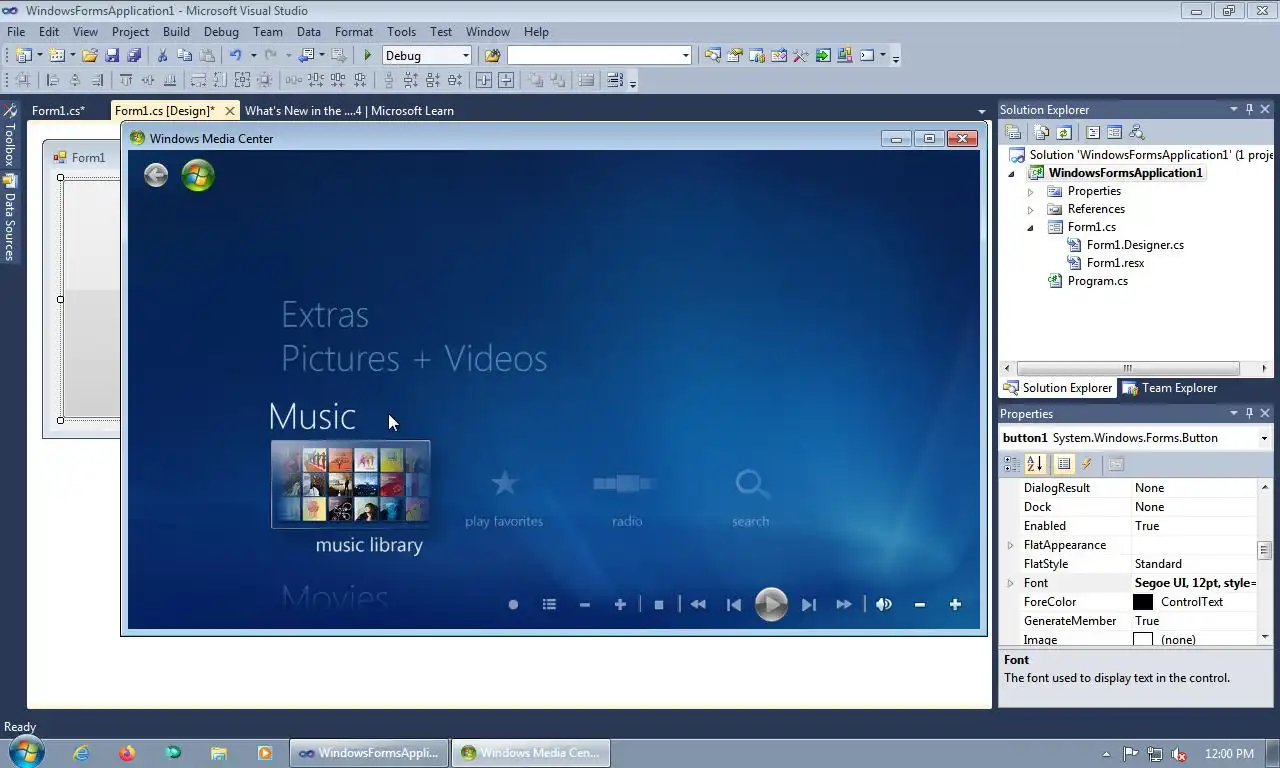Screen dimensions: 1280x768
Task: Click Save All in the toolbar
Action: point(133,56)
